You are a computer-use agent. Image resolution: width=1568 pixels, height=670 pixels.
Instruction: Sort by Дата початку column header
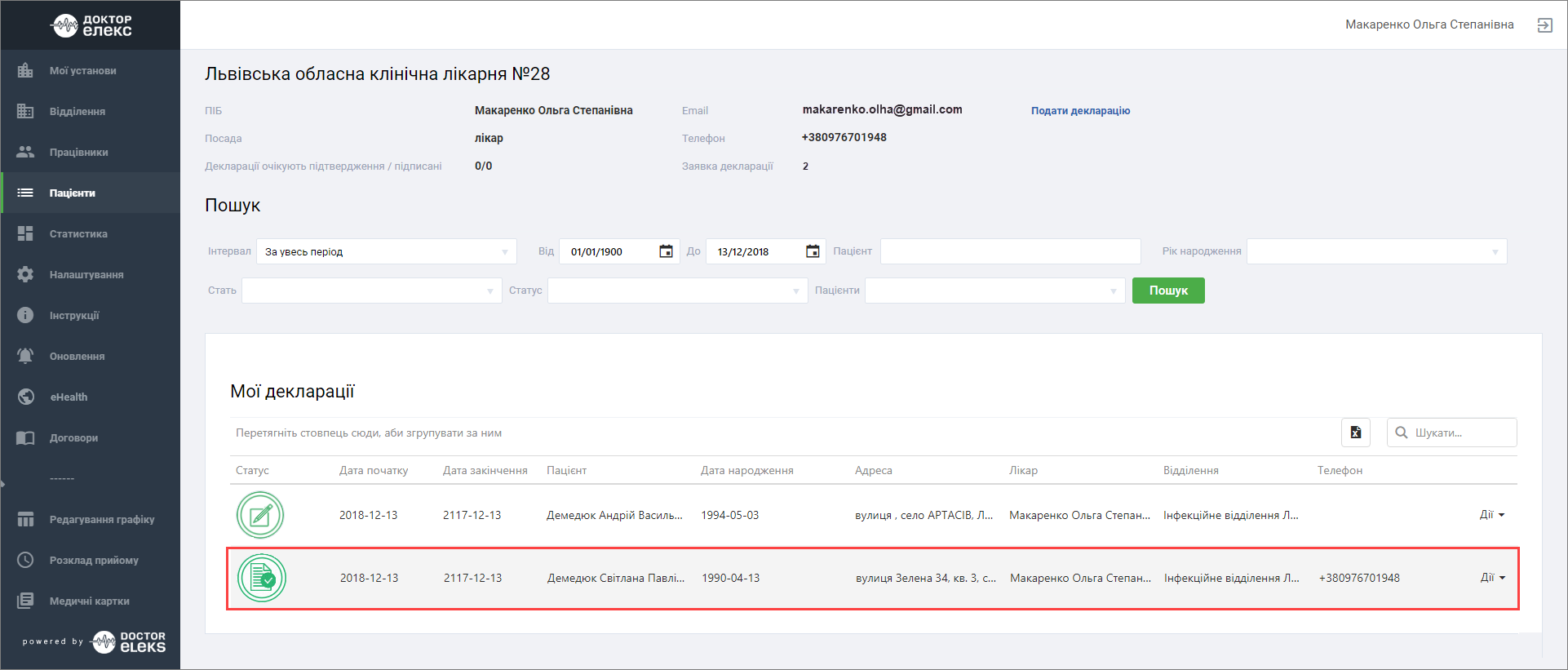374,470
